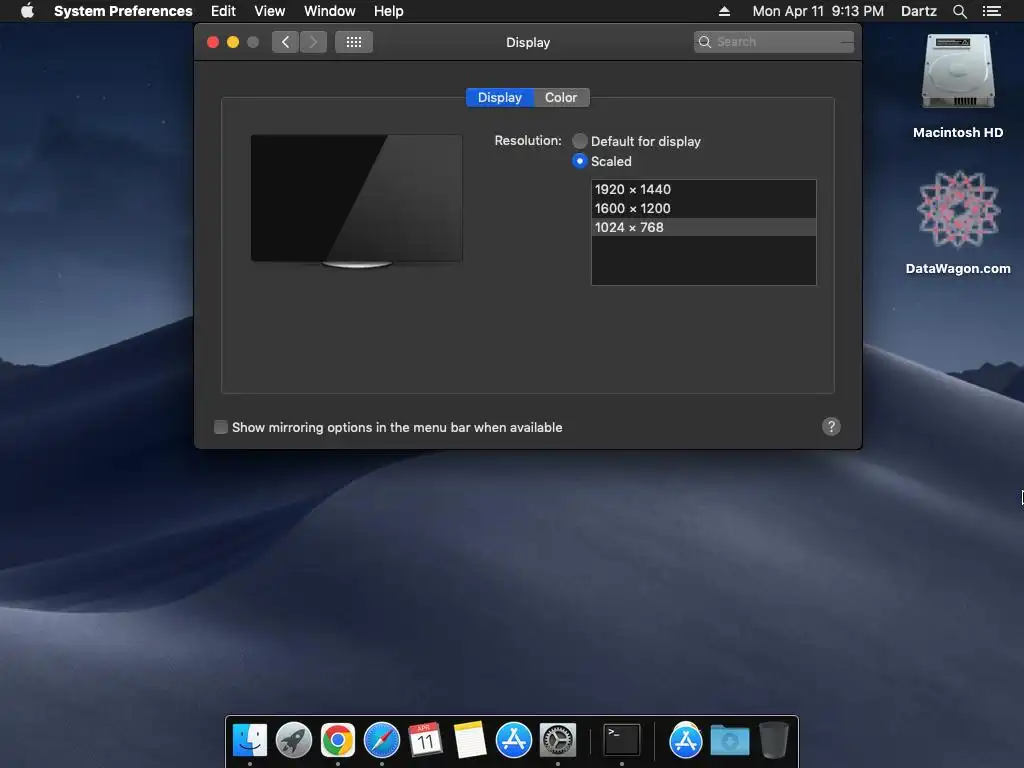Open Downloads folder in Dock
Screen dimensions: 1024x768
(729, 740)
